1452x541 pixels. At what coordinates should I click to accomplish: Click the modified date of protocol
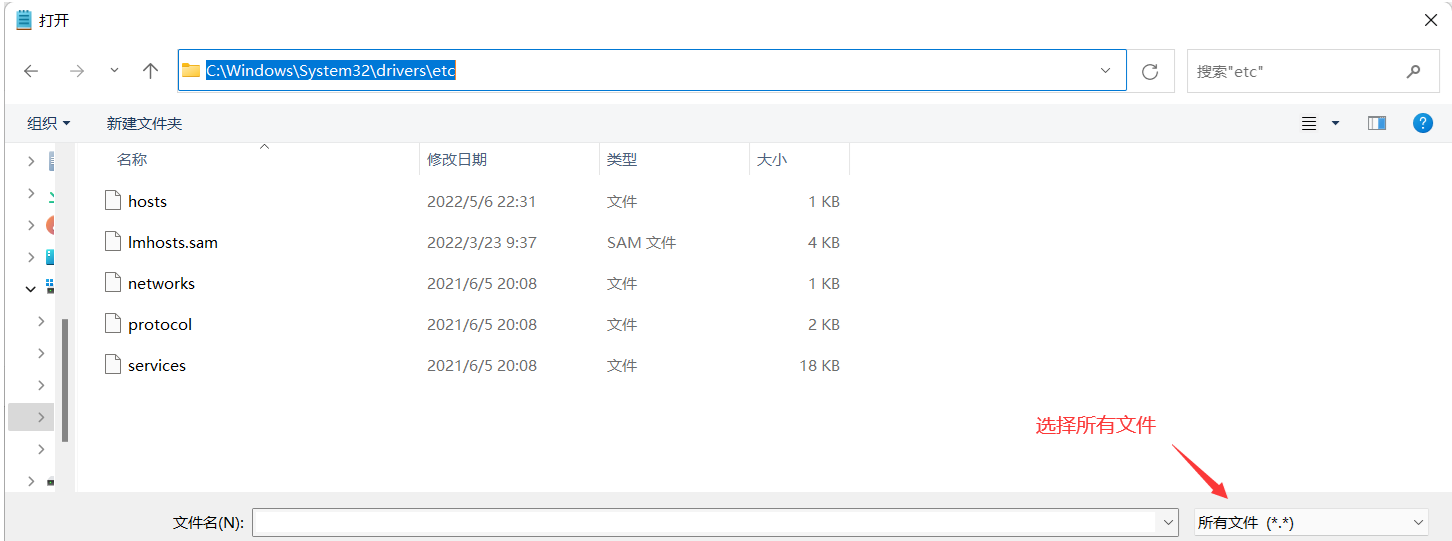point(482,324)
